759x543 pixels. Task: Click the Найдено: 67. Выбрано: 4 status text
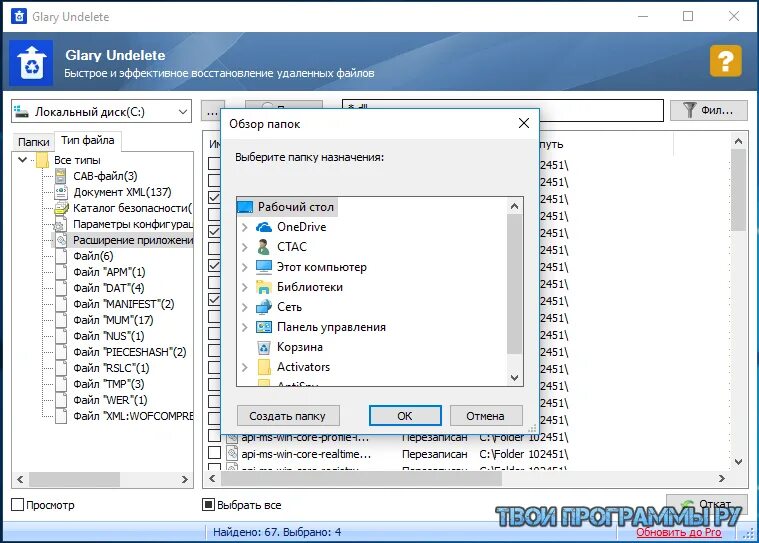[x=277, y=532]
